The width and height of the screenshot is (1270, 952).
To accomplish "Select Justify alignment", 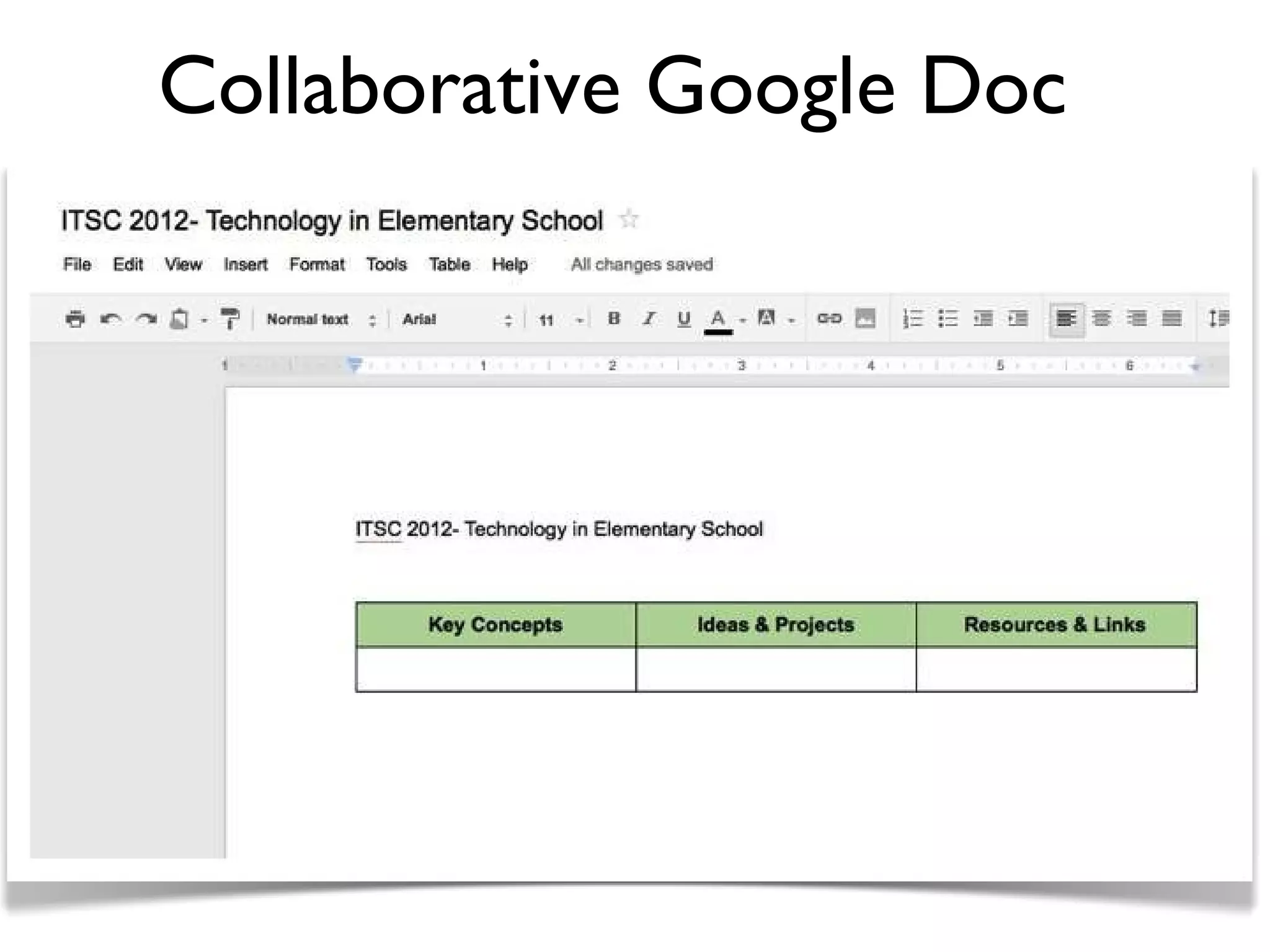I will 1171,319.
